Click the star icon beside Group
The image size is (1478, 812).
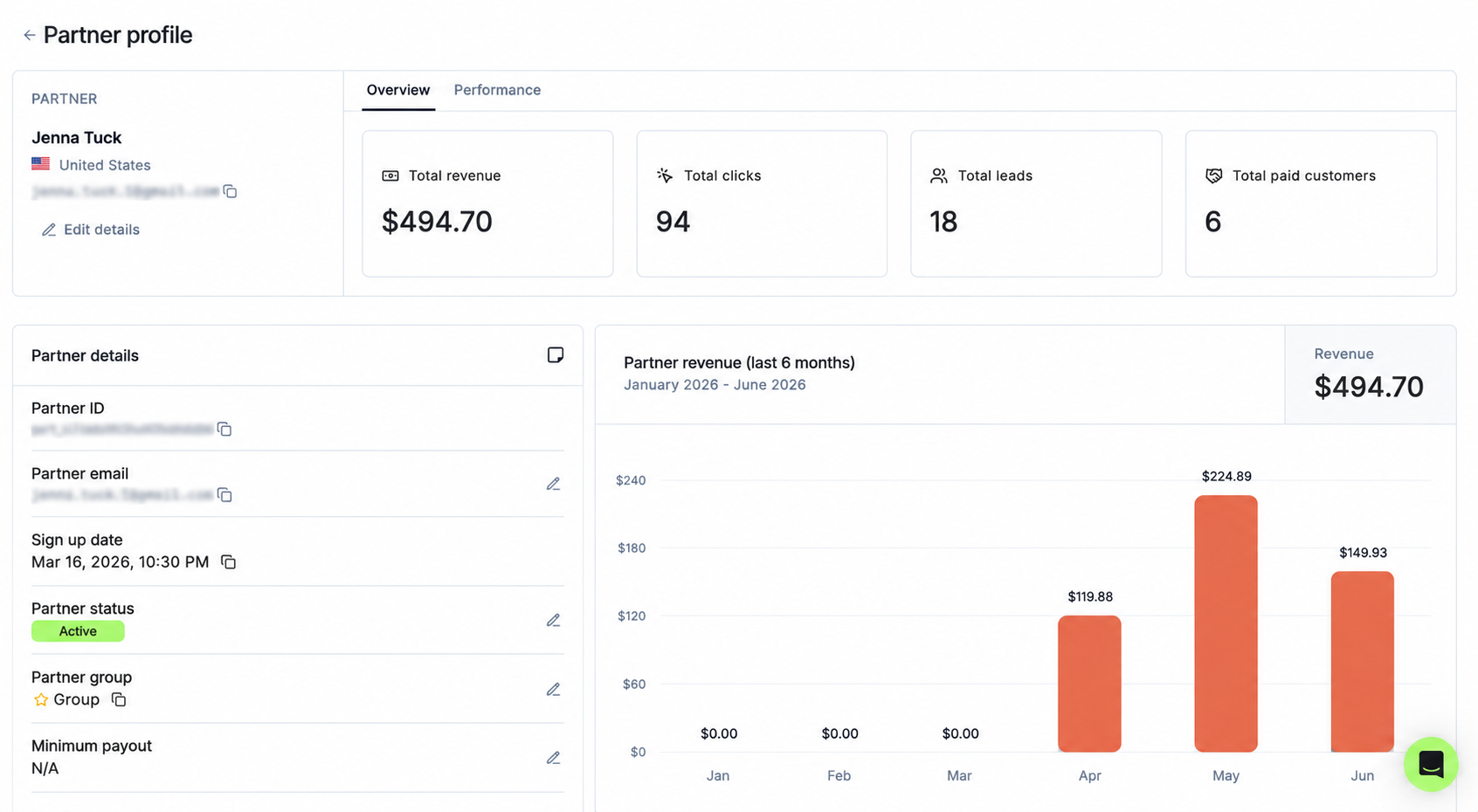(41, 699)
